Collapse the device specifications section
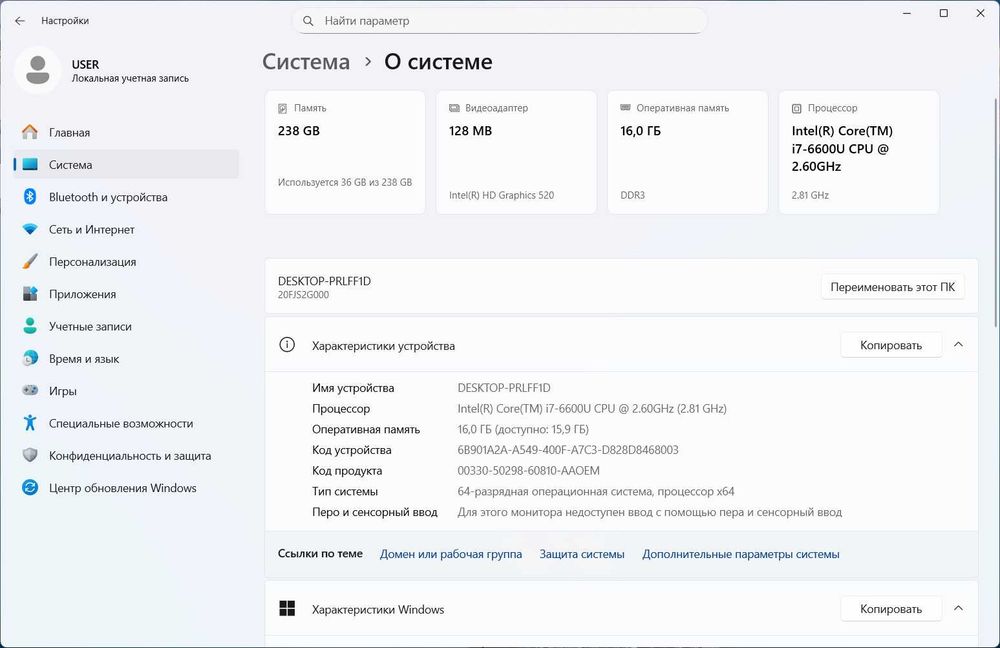1000x648 pixels. click(x=958, y=345)
